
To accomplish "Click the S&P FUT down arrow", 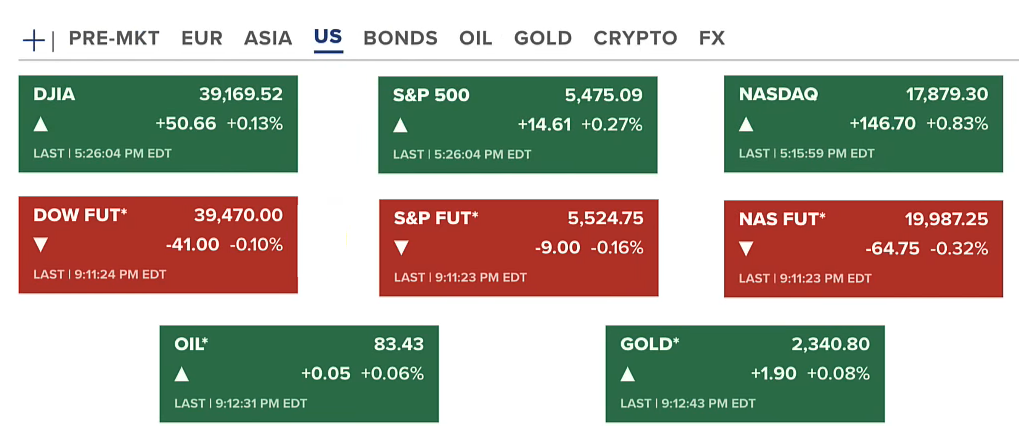I will (x=401, y=248).
